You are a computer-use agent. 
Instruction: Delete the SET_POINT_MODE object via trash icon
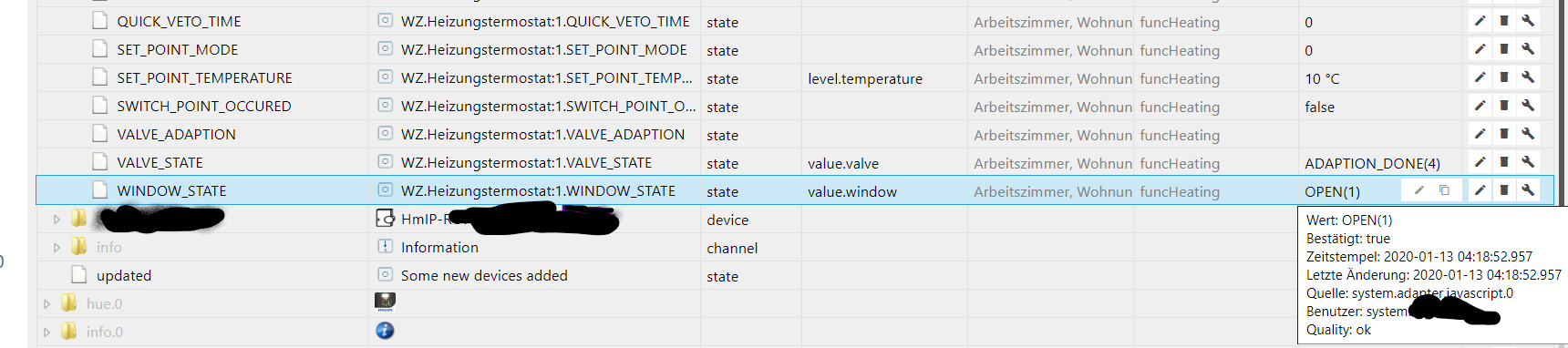[x=1504, y=49]
